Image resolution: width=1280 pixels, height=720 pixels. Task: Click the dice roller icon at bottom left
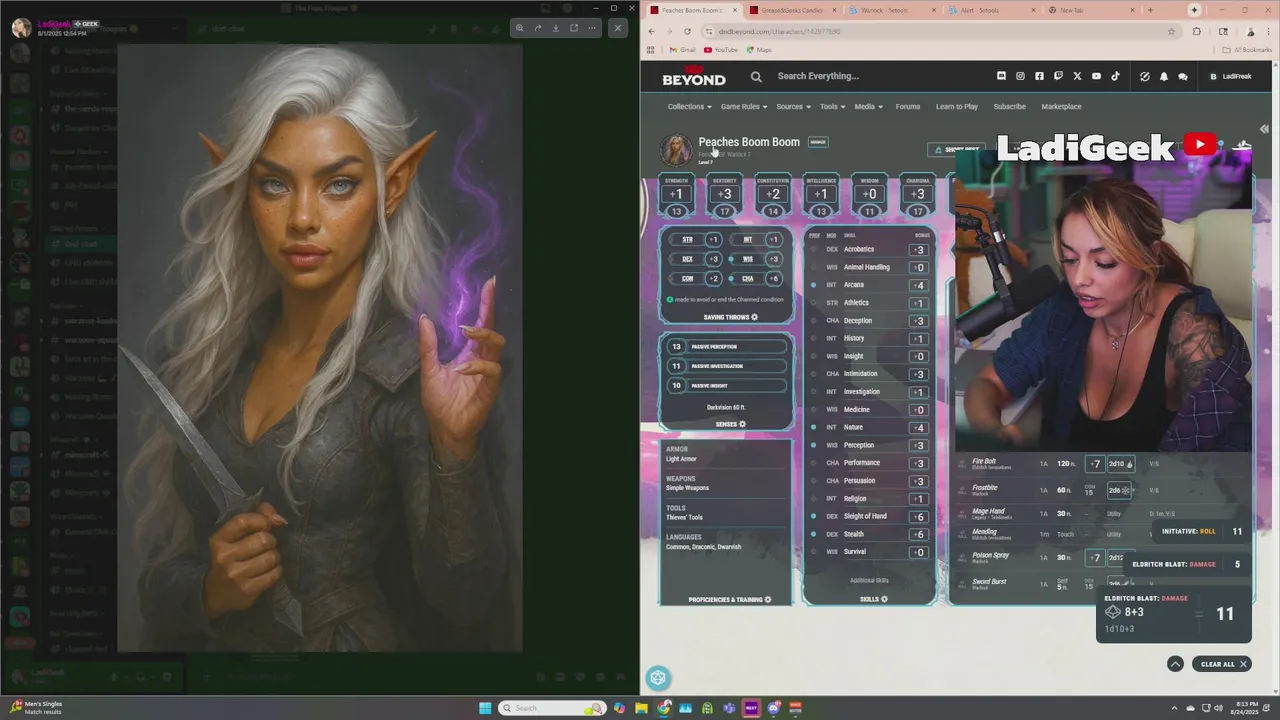point(658,678)
